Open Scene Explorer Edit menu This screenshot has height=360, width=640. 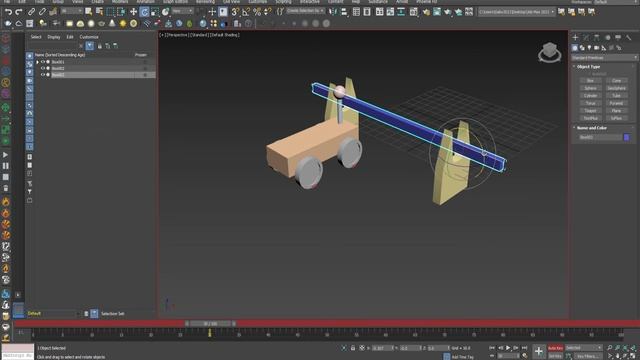pos(70,37)
